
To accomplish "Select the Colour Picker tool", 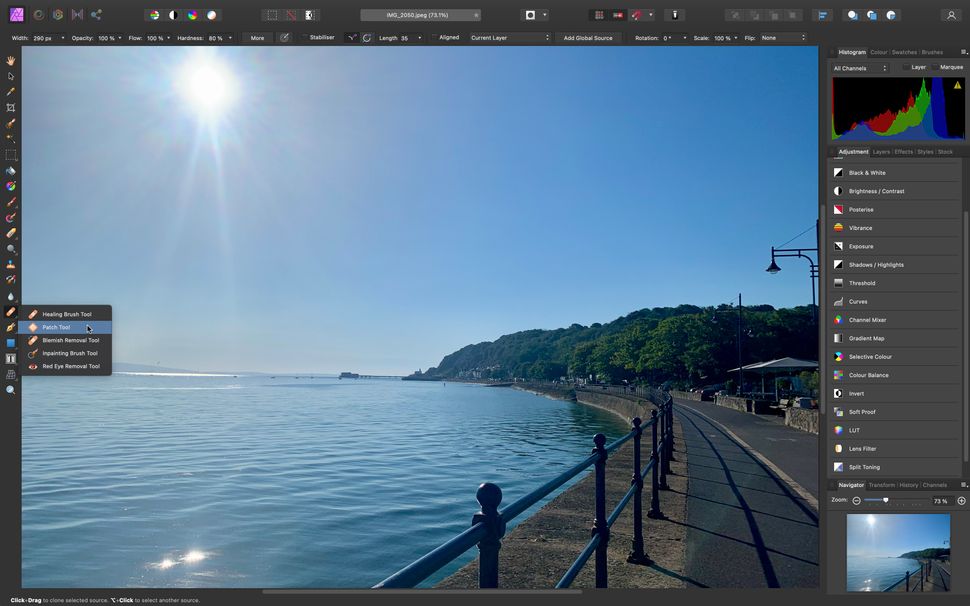I will coord(11,91).
